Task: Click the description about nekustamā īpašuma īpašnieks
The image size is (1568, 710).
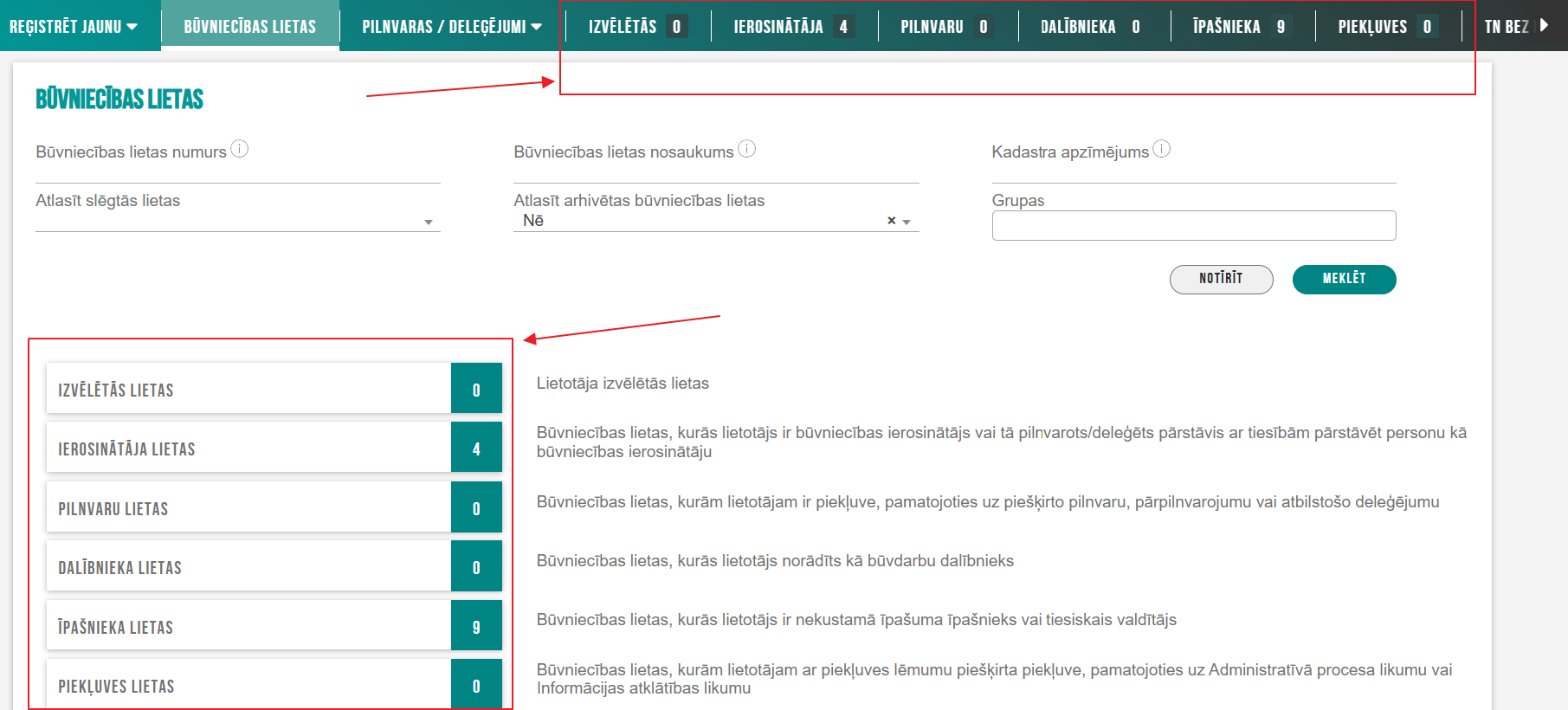Action: 856,619
